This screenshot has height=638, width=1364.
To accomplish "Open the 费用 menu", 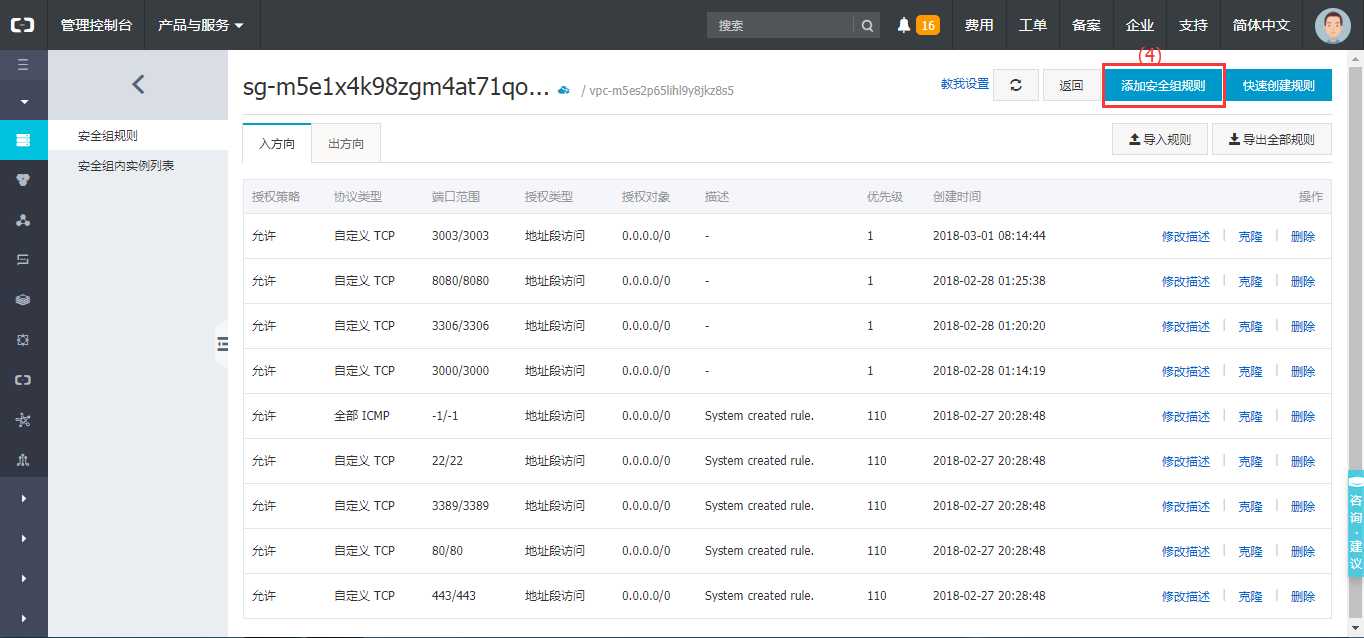I will click(979, 25).
